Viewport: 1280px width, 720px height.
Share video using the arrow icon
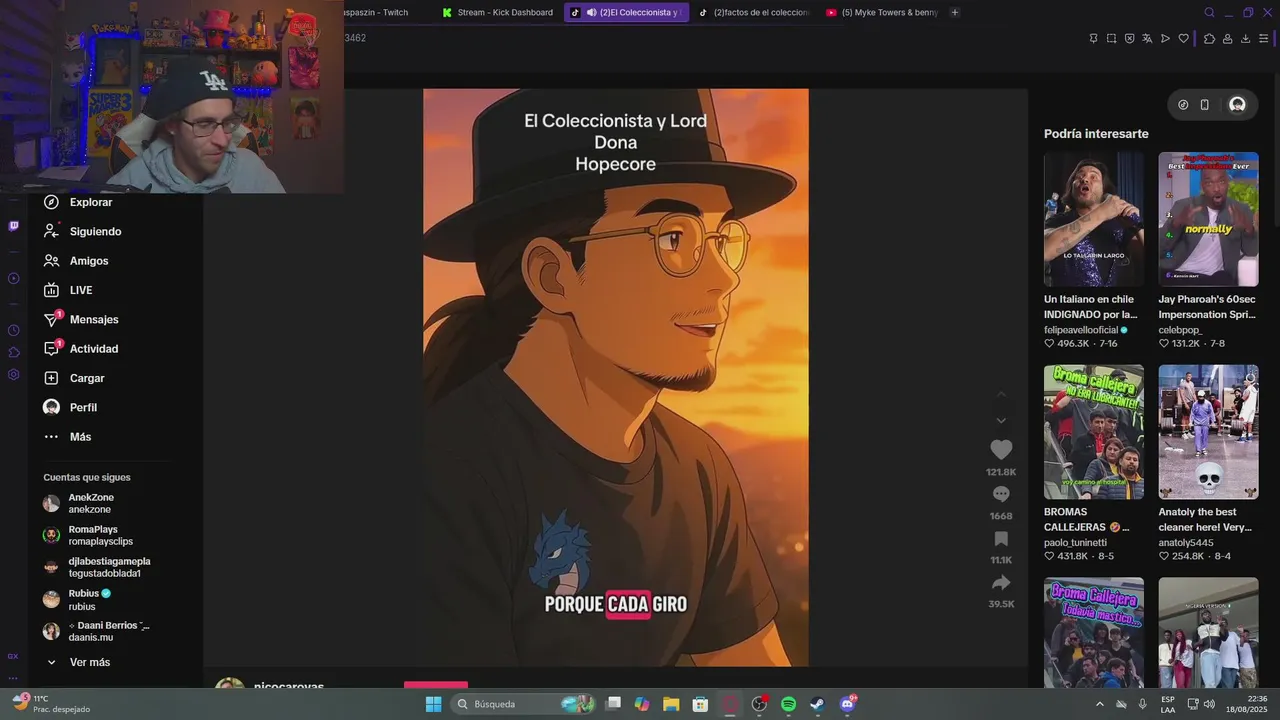[1001, 583]
